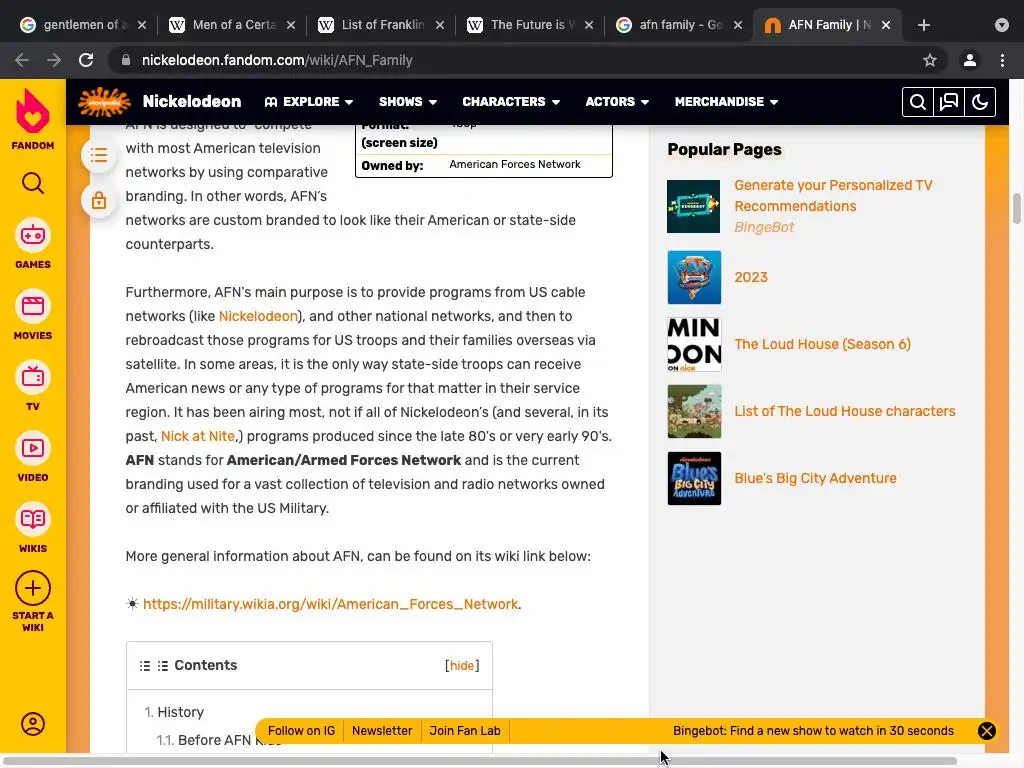
Task: Click the Follow on IG button
Action: pyautogui.click(x=301, y=731)
